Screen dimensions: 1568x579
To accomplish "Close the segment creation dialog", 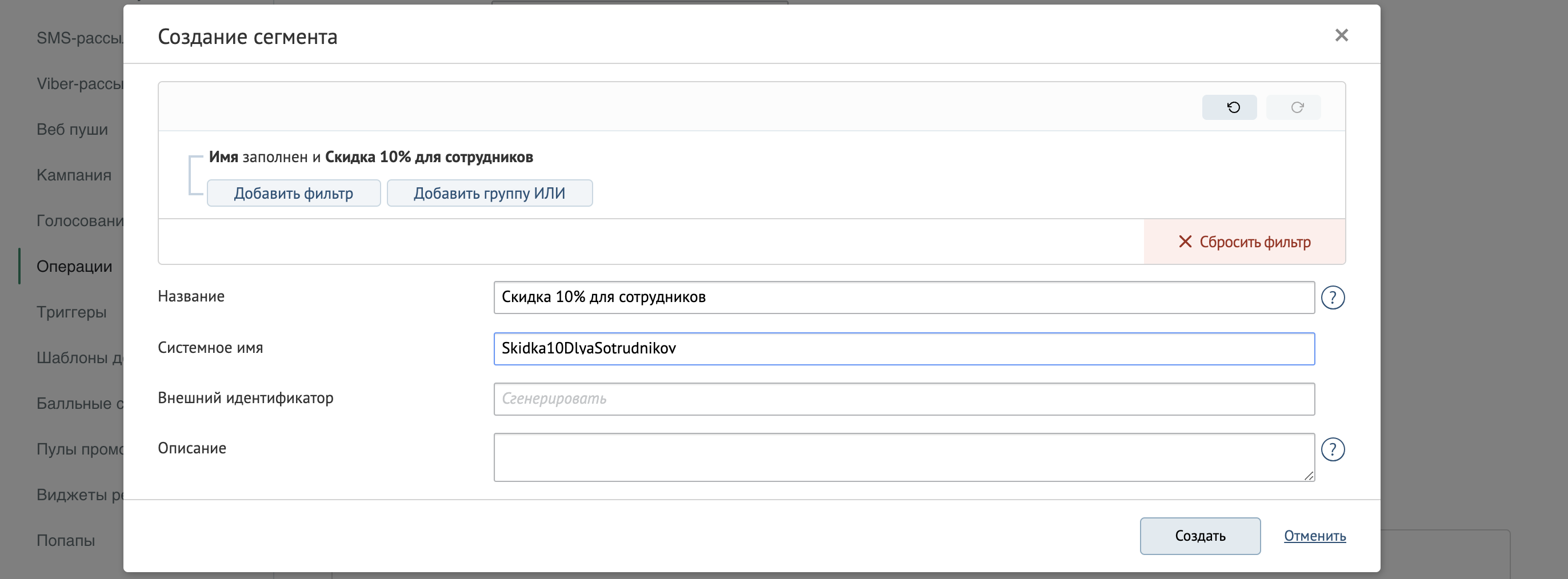I will 1342,35.
